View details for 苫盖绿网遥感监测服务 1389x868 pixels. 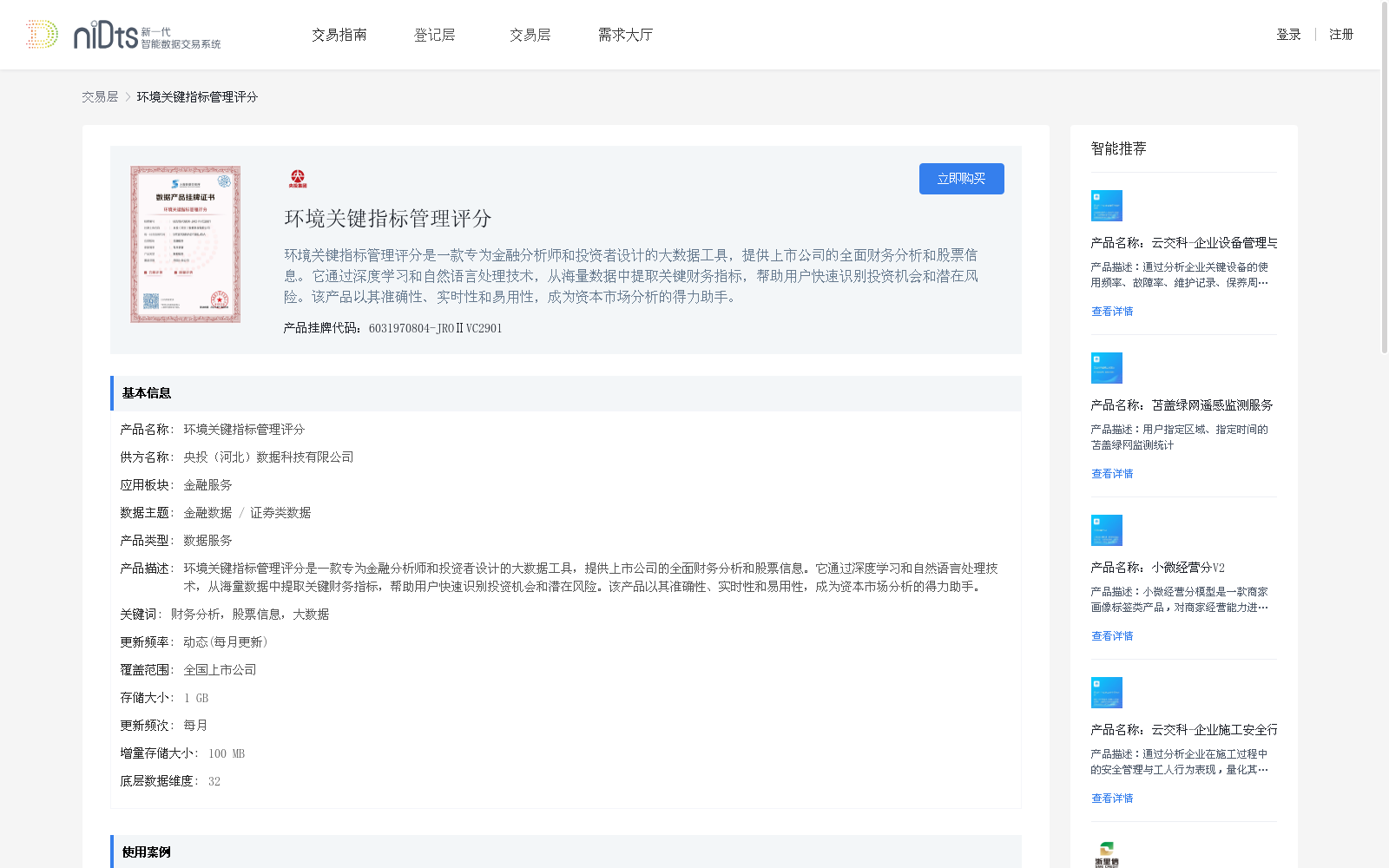click(x=1112, y=474)
